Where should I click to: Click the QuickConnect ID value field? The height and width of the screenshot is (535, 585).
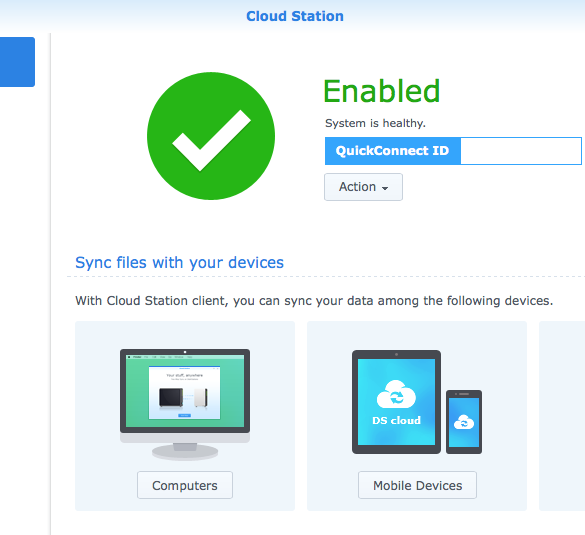[521, 151]
